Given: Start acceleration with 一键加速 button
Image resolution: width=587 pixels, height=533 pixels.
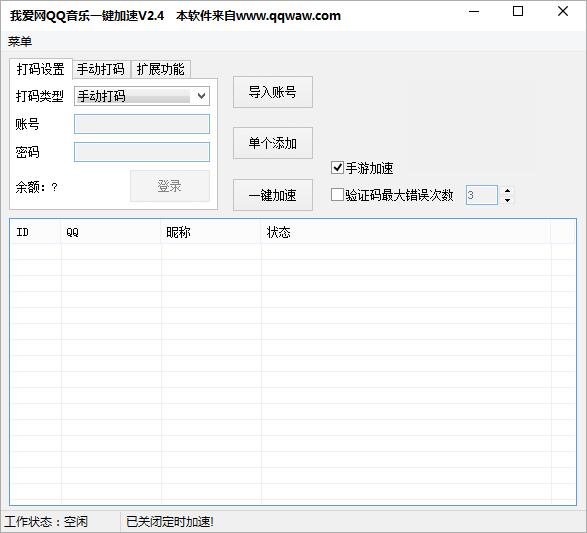Looking at the screenshot, I should (x=273, y=195).
